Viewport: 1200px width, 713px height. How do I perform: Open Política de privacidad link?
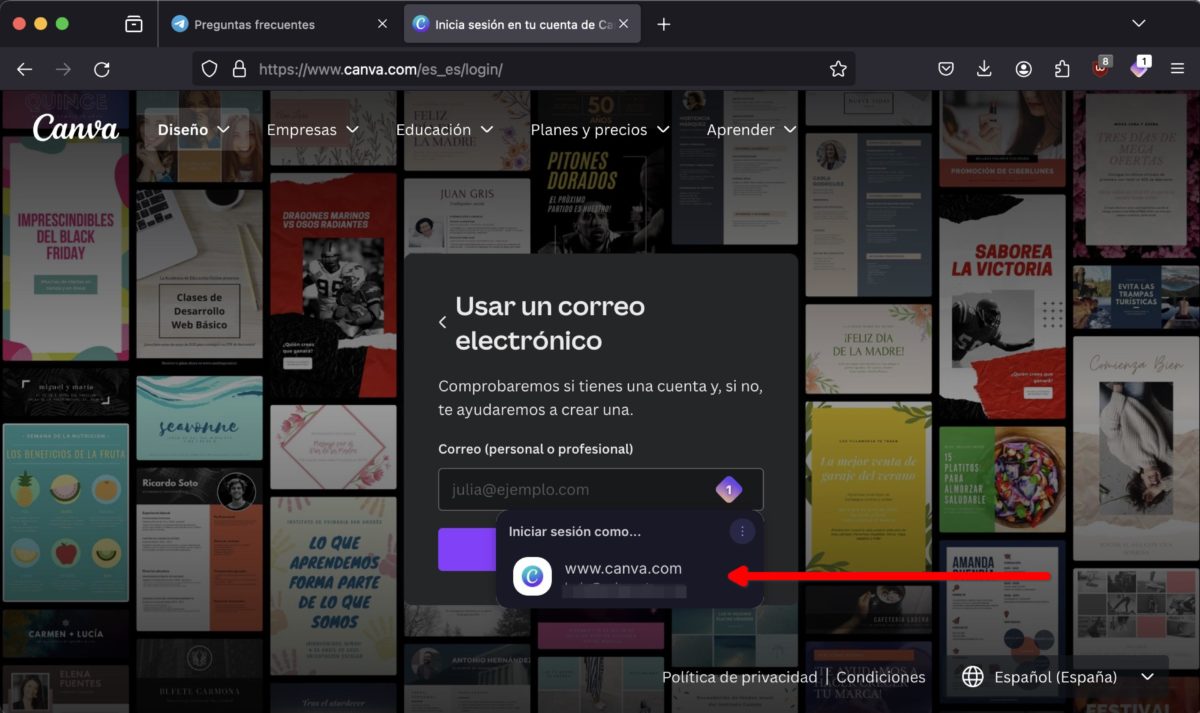pos(739,677)
